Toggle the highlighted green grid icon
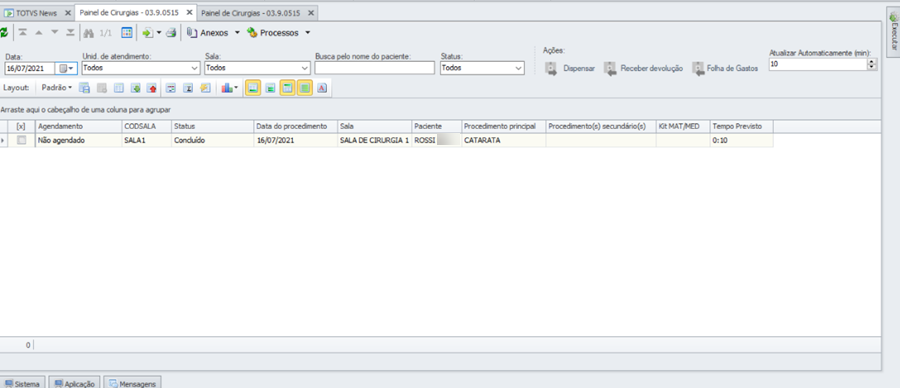Screen dimensions: 900x388 [305, 88]
